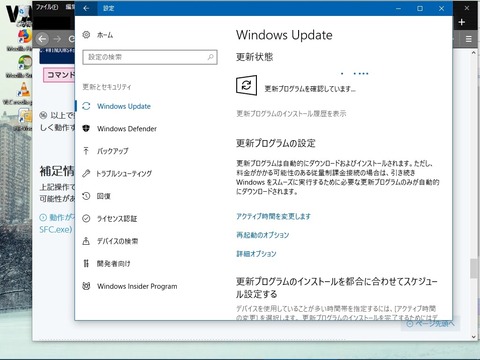The image size is (480, 360).
Task: Click the Windows Defender shield icon
Action: tap(86, 129)
